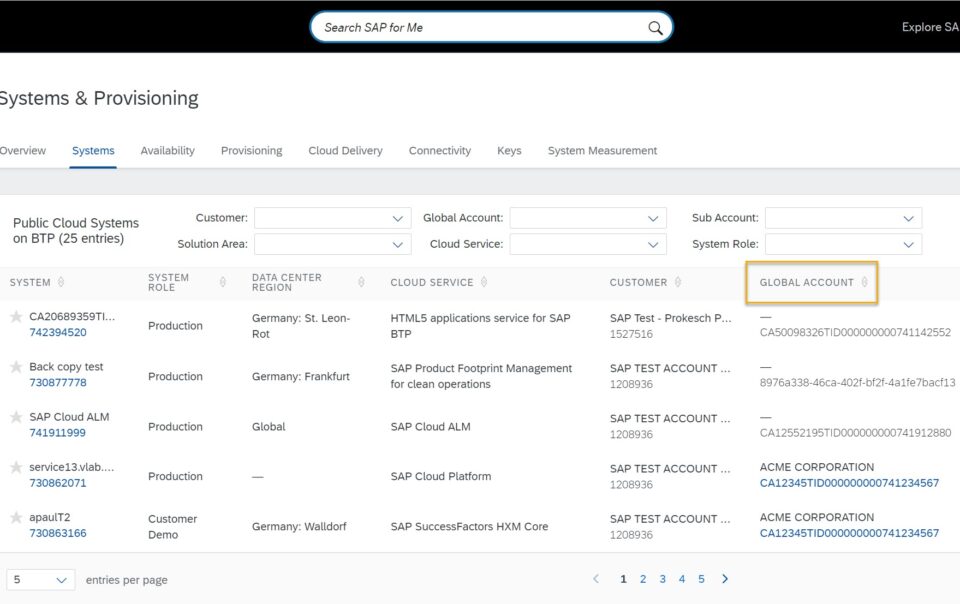Open system number 742394520 link
960x604 pixels.
(x=58, y=332)
